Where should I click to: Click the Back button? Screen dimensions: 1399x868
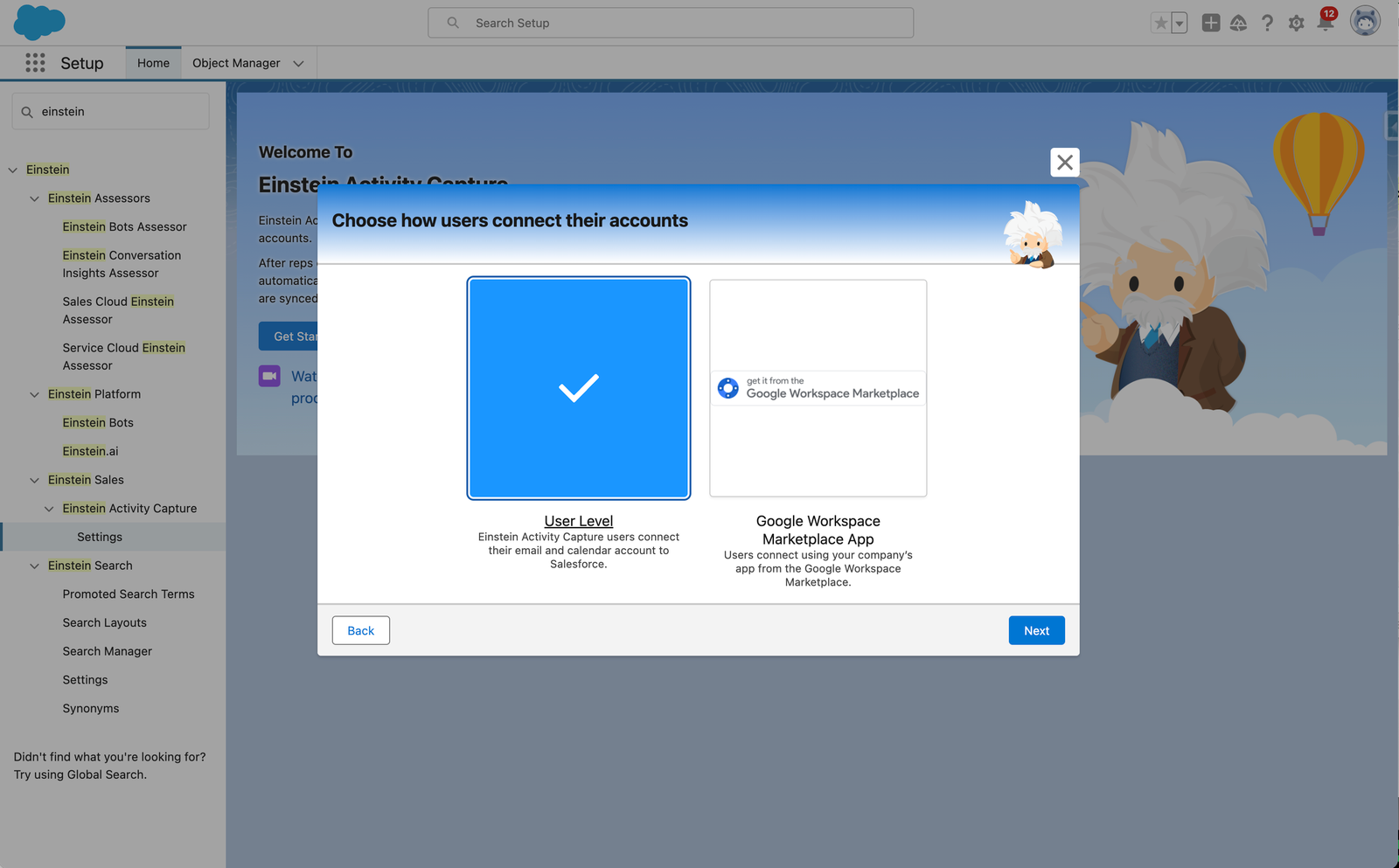click(360, 631)
